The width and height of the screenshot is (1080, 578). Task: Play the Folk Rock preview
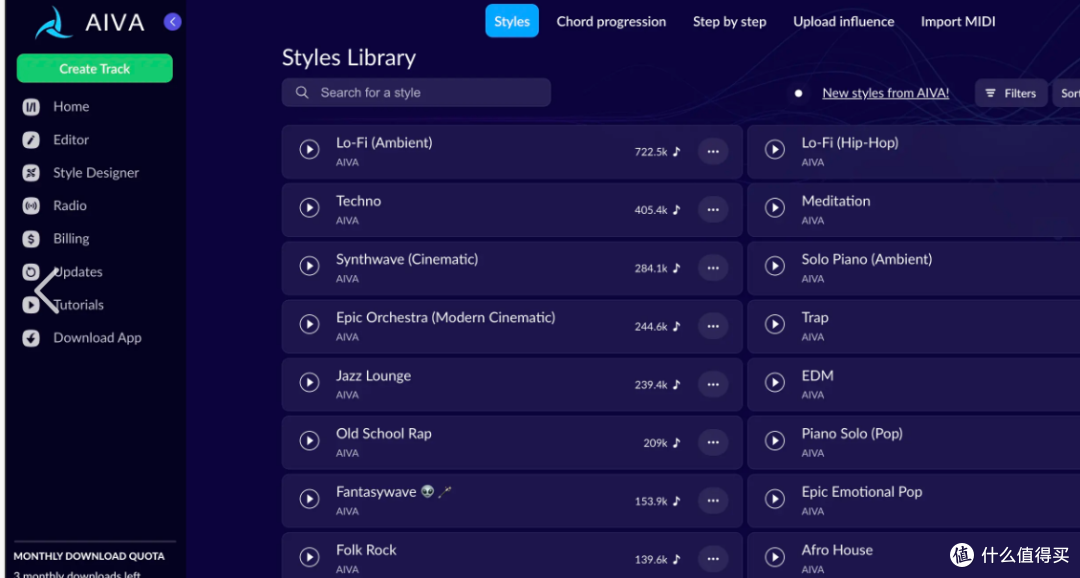coord(309,557)
